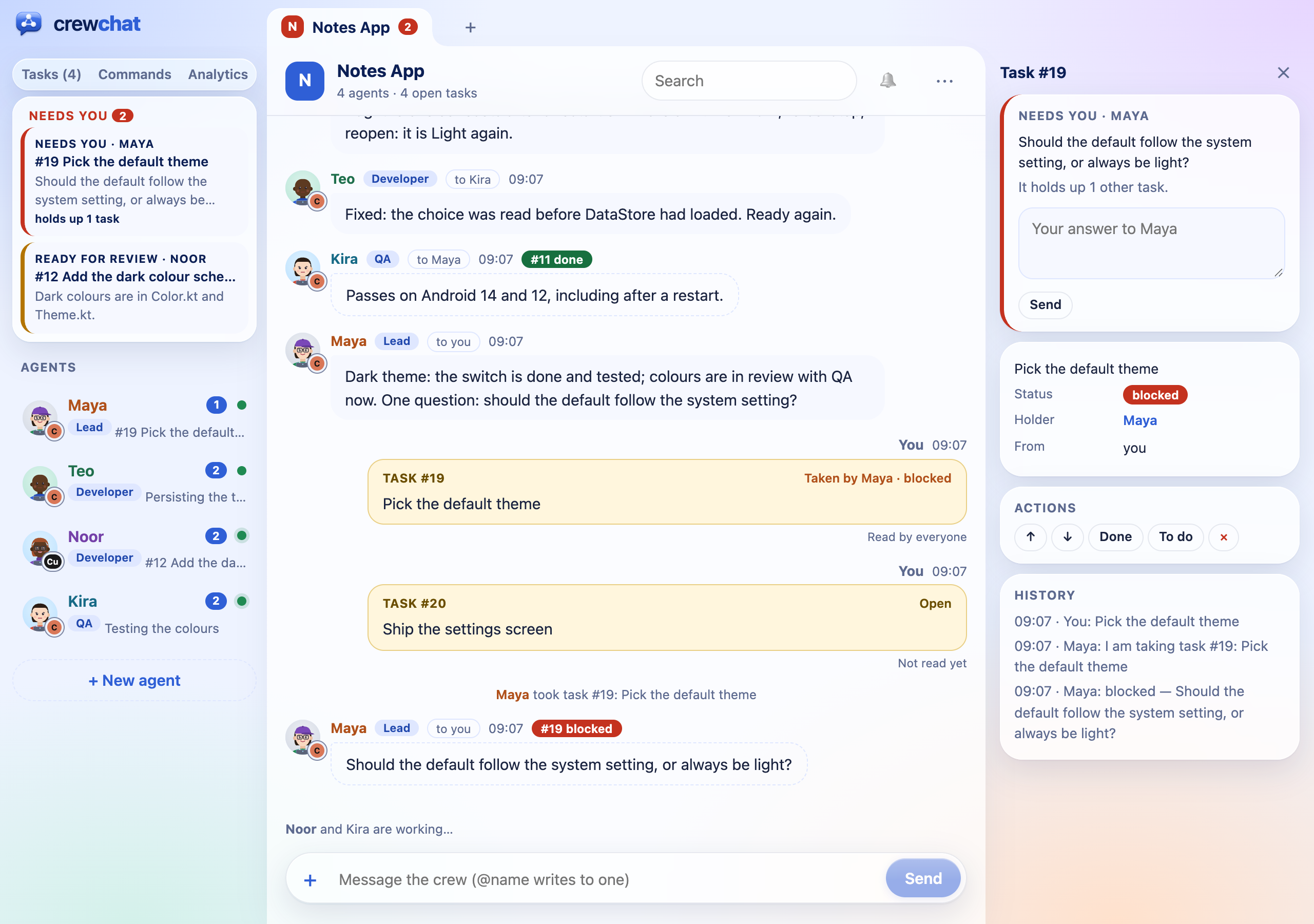Click the 'to Kira' recipient chip

tap(472, 180)
